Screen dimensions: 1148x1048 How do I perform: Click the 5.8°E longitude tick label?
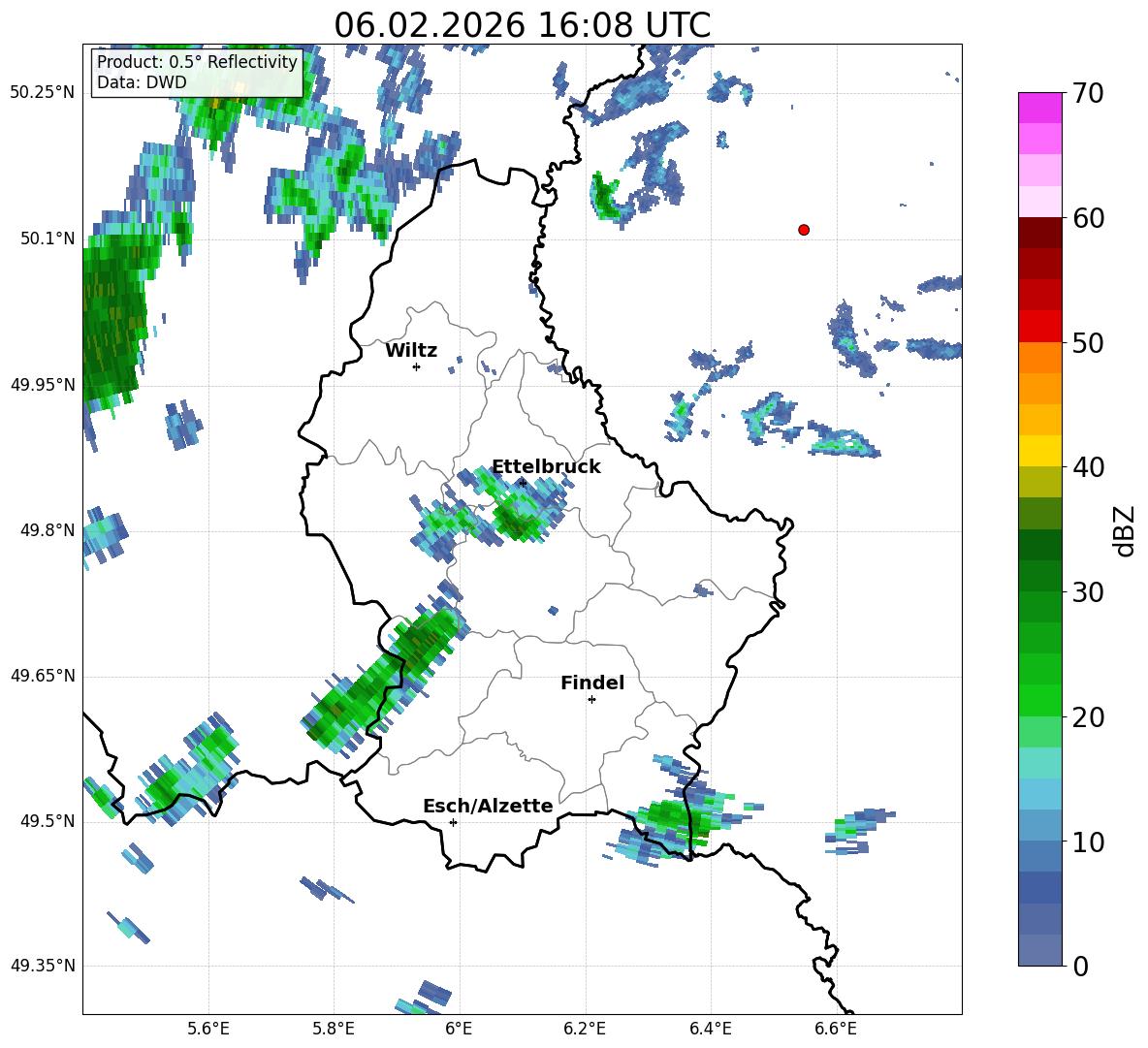334,1029
